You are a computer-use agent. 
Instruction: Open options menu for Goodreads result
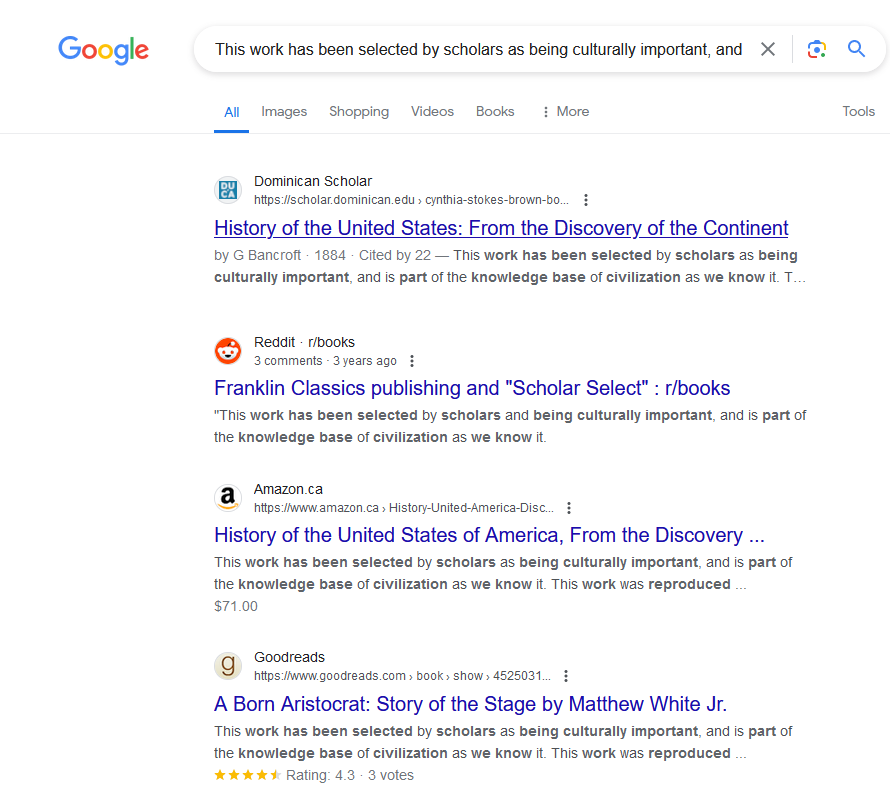tap(566, 676)
